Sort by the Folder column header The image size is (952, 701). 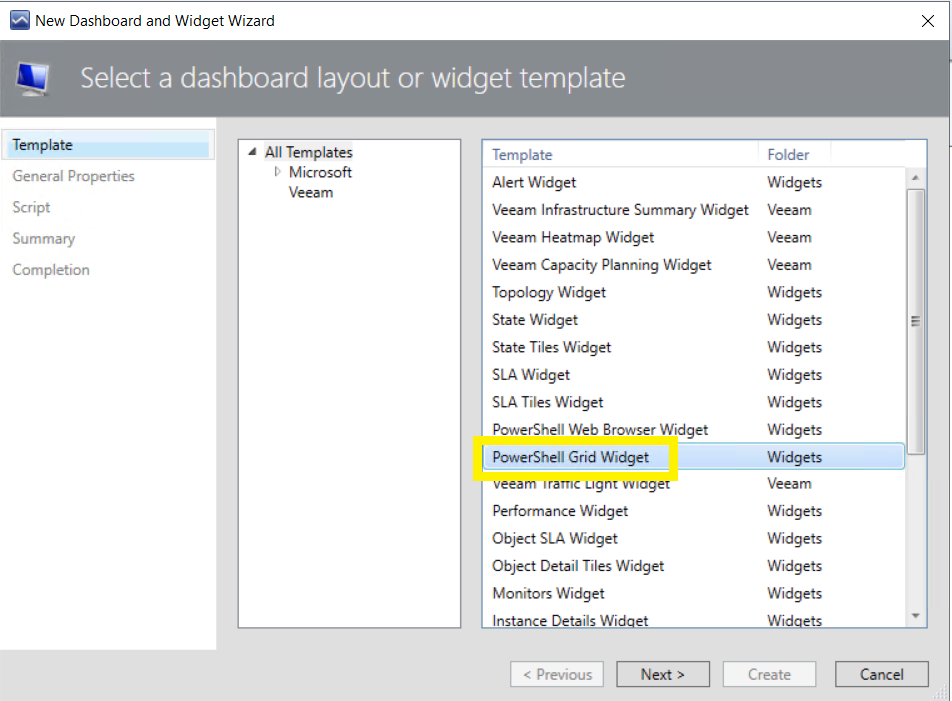[794, 155]
